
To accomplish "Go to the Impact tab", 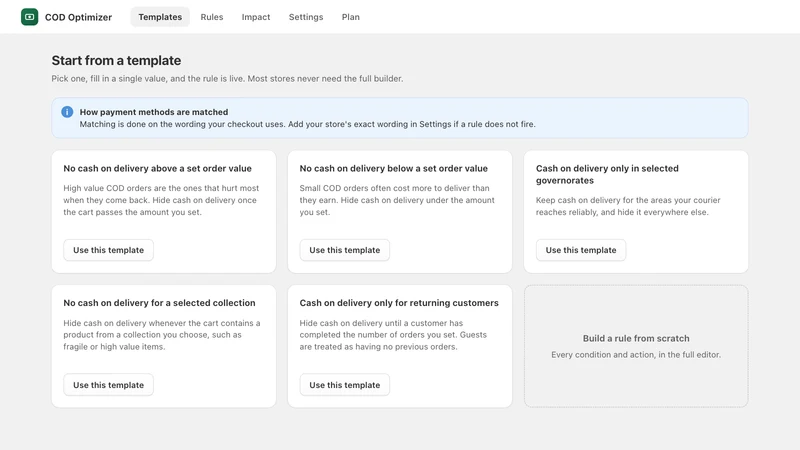I will (256, 17).
